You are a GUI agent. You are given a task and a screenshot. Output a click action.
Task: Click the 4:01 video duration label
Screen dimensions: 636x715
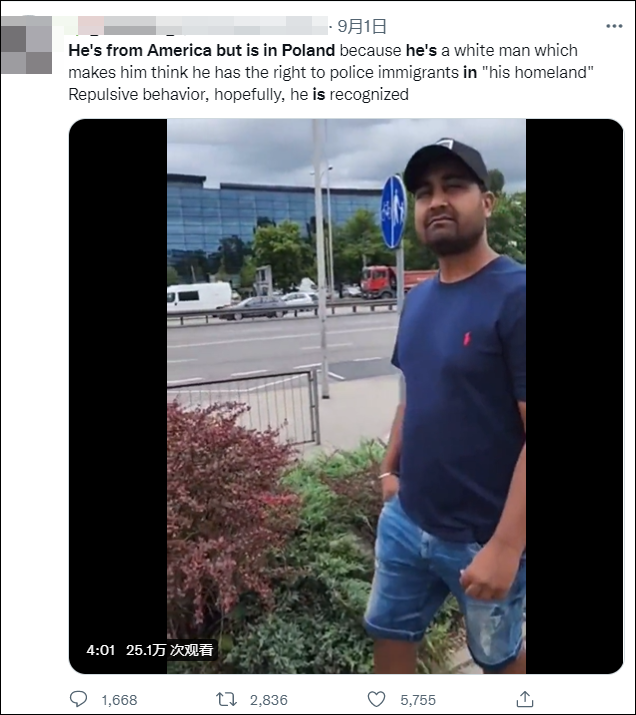[100, 650]
